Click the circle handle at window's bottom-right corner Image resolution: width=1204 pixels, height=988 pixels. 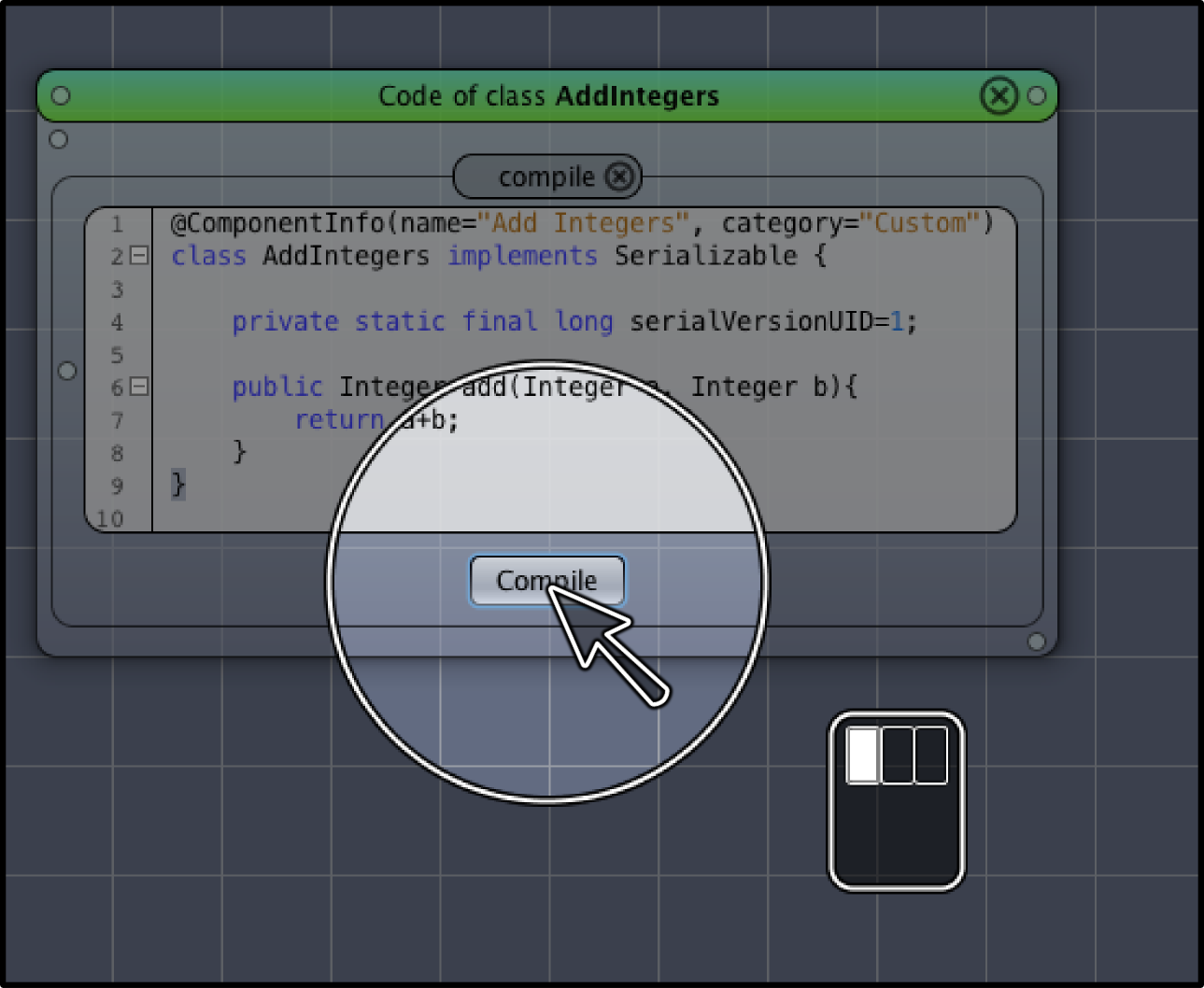[1037, 642]
